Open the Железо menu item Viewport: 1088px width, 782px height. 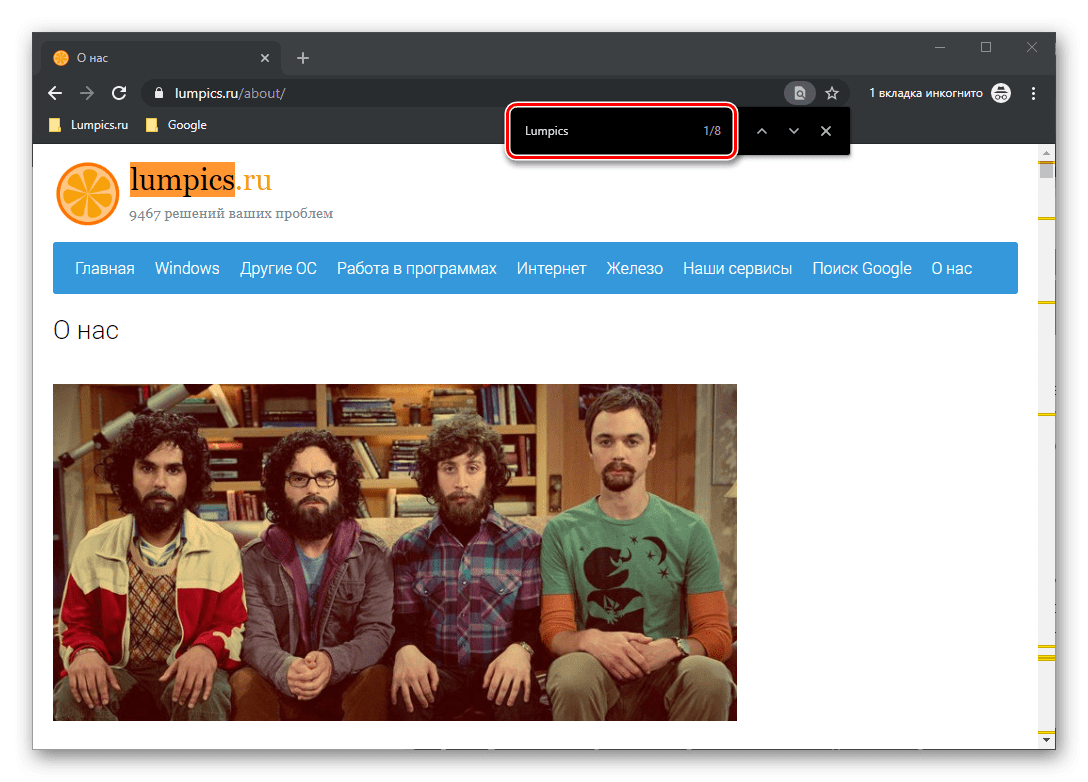pyautogui.click(x=635, y=269)
